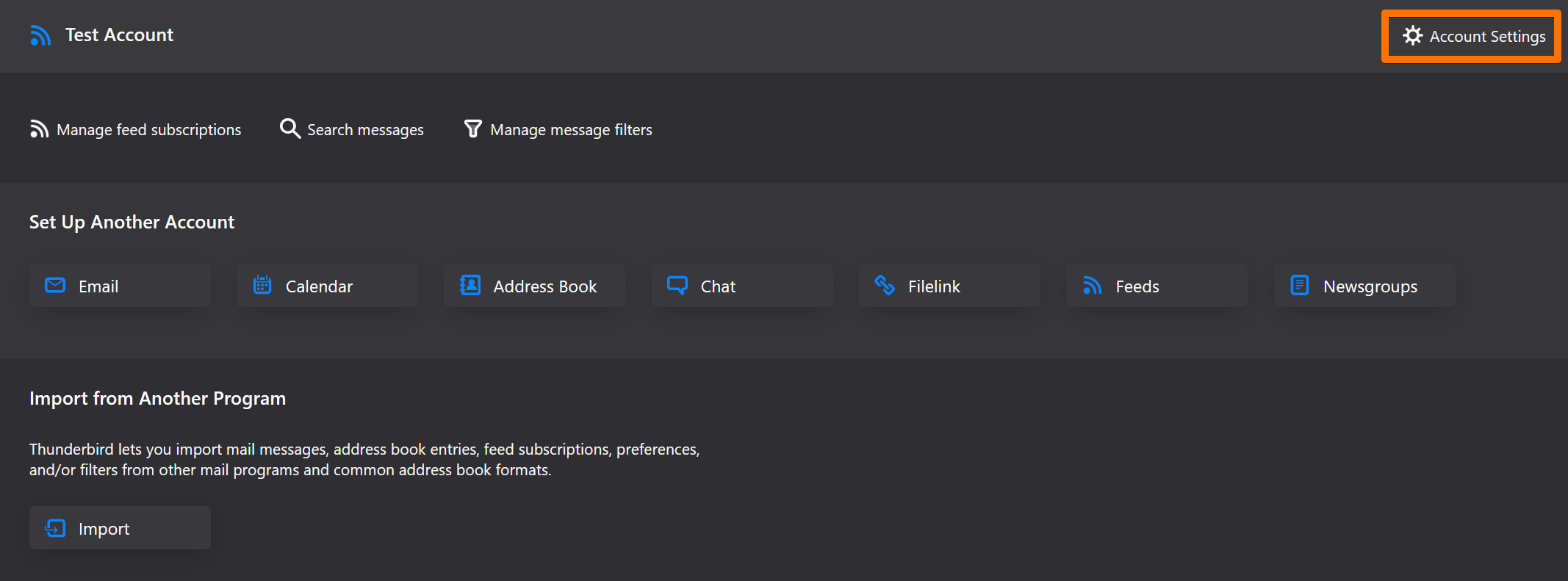This screenshot has height=581, width=1568.
Task: Click the Thunderbird import description paragraph
Action: [364, 459]
